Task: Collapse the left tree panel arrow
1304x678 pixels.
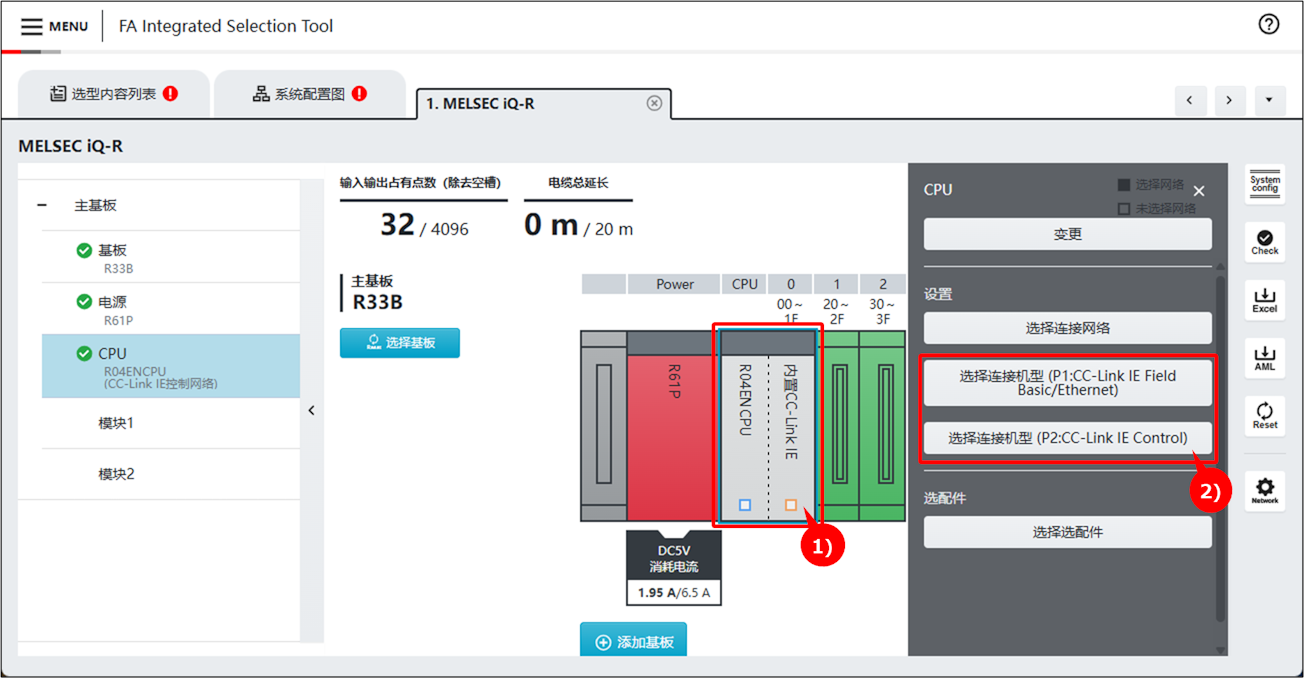Action: (311, 410)
